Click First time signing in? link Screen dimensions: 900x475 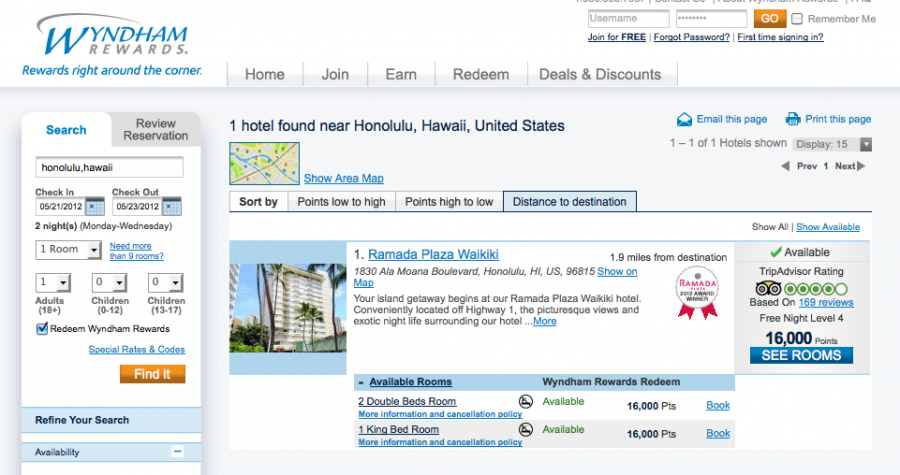point(780,37)
